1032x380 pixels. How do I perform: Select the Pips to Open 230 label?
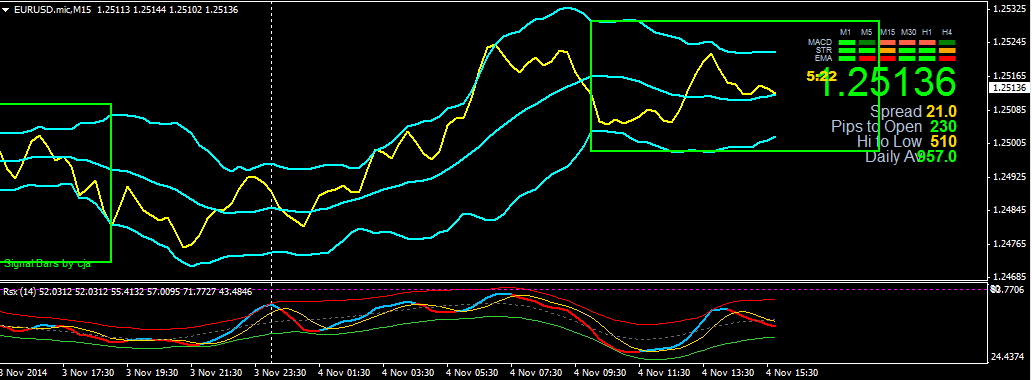coord(894,126)
